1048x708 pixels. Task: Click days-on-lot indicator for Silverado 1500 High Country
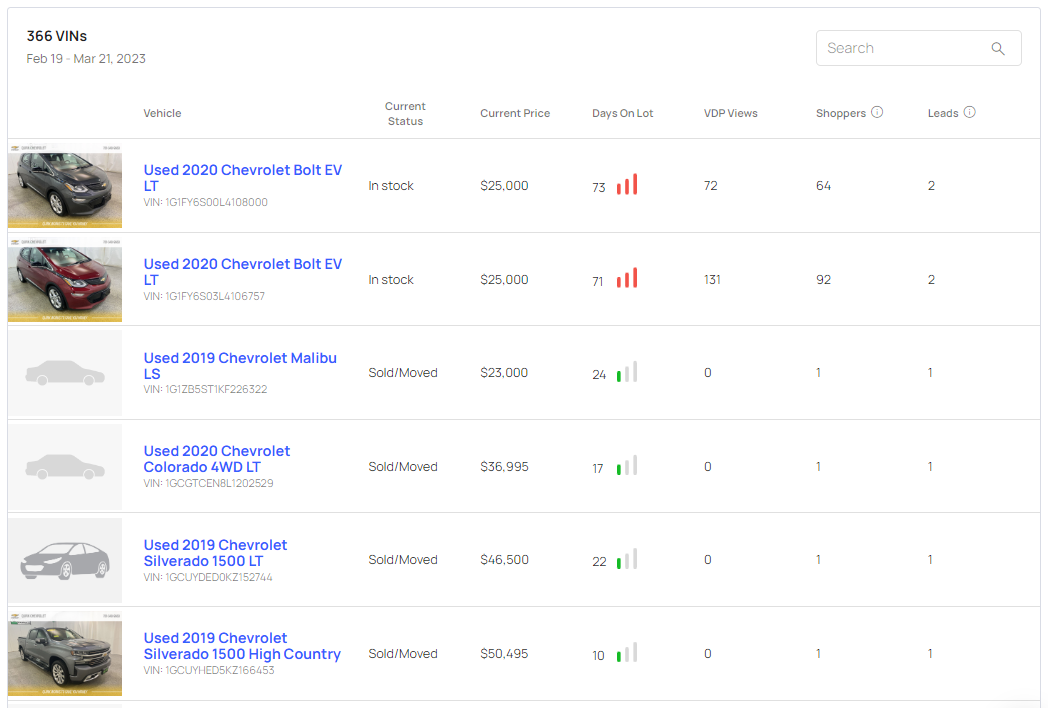click(x=627, y=654)
